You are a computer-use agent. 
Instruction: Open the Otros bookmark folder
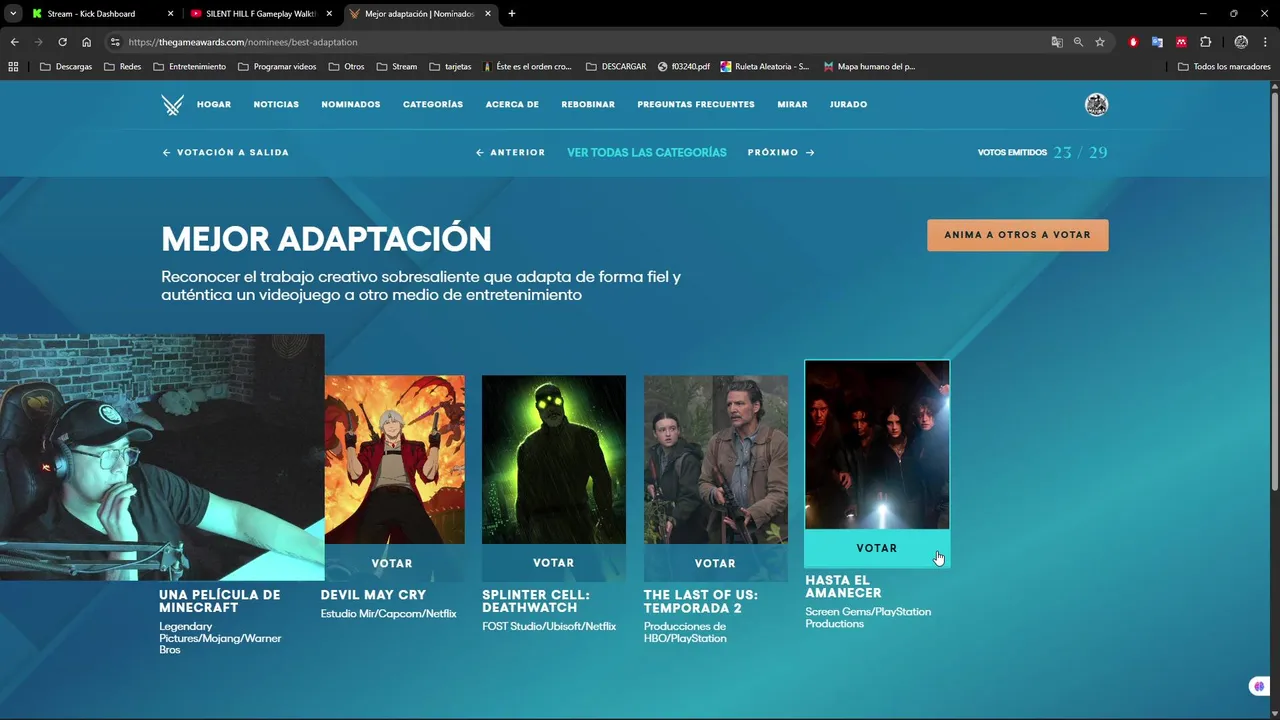(x=346, y=67)
